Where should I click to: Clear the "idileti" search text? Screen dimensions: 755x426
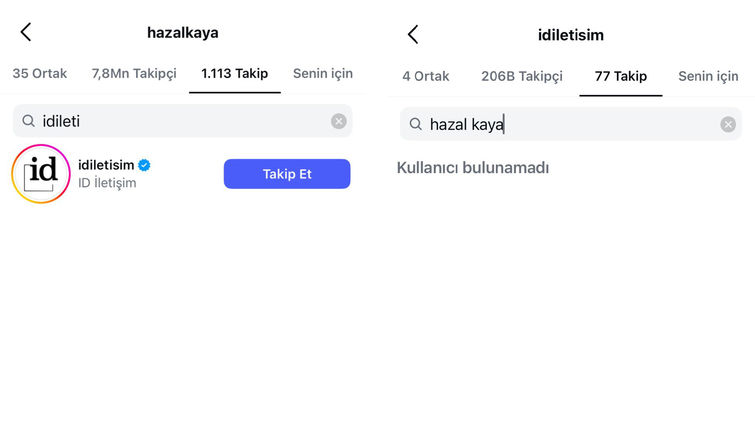click(338, 121)
